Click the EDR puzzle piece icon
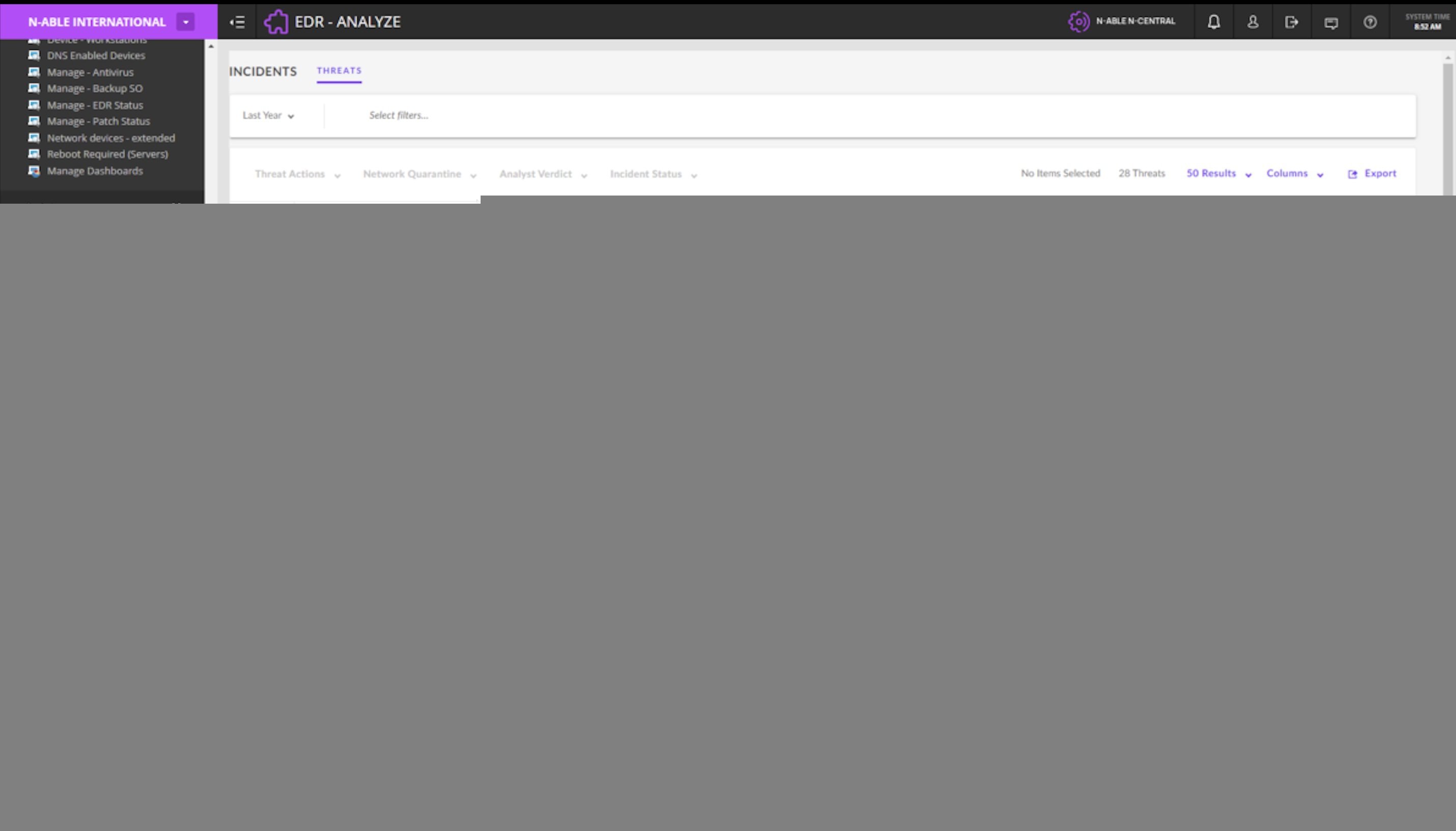This screenshot has width=1456, height=831. coord(276,22)
